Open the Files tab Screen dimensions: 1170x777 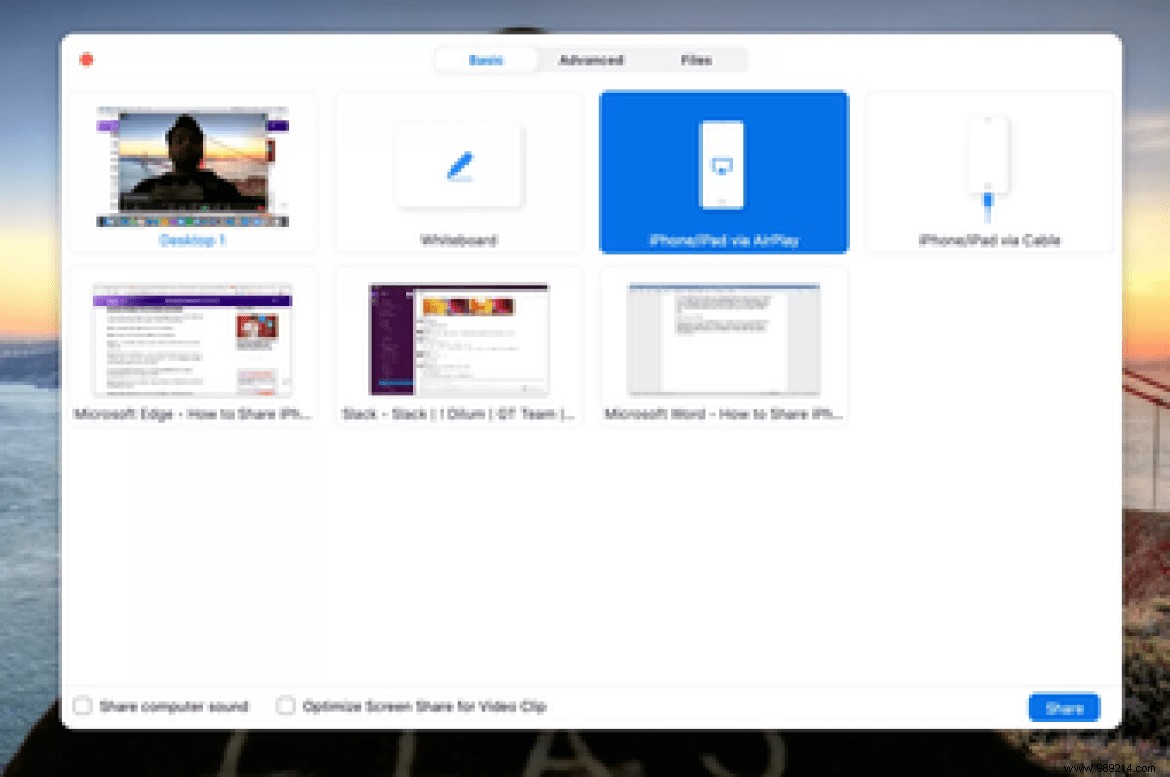(x=696, y=60)
